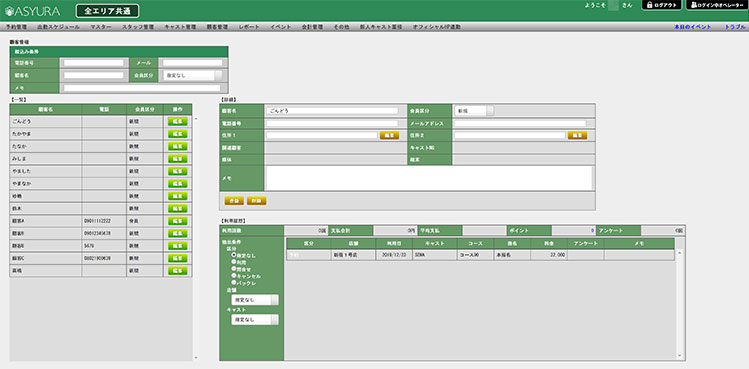The height and width of the screenshot is (369, 749).
Task: Open the 出勤スケジュール menu
Action: click(x=58, y=27)
